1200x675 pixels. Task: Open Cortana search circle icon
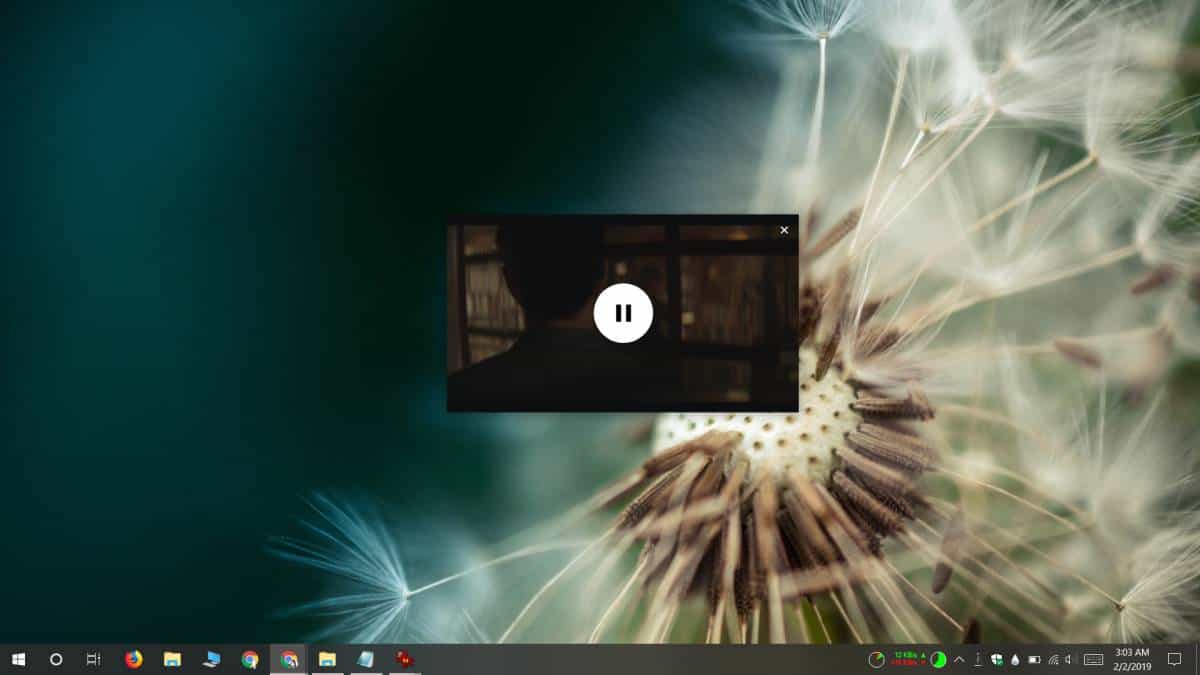point(56,659)
